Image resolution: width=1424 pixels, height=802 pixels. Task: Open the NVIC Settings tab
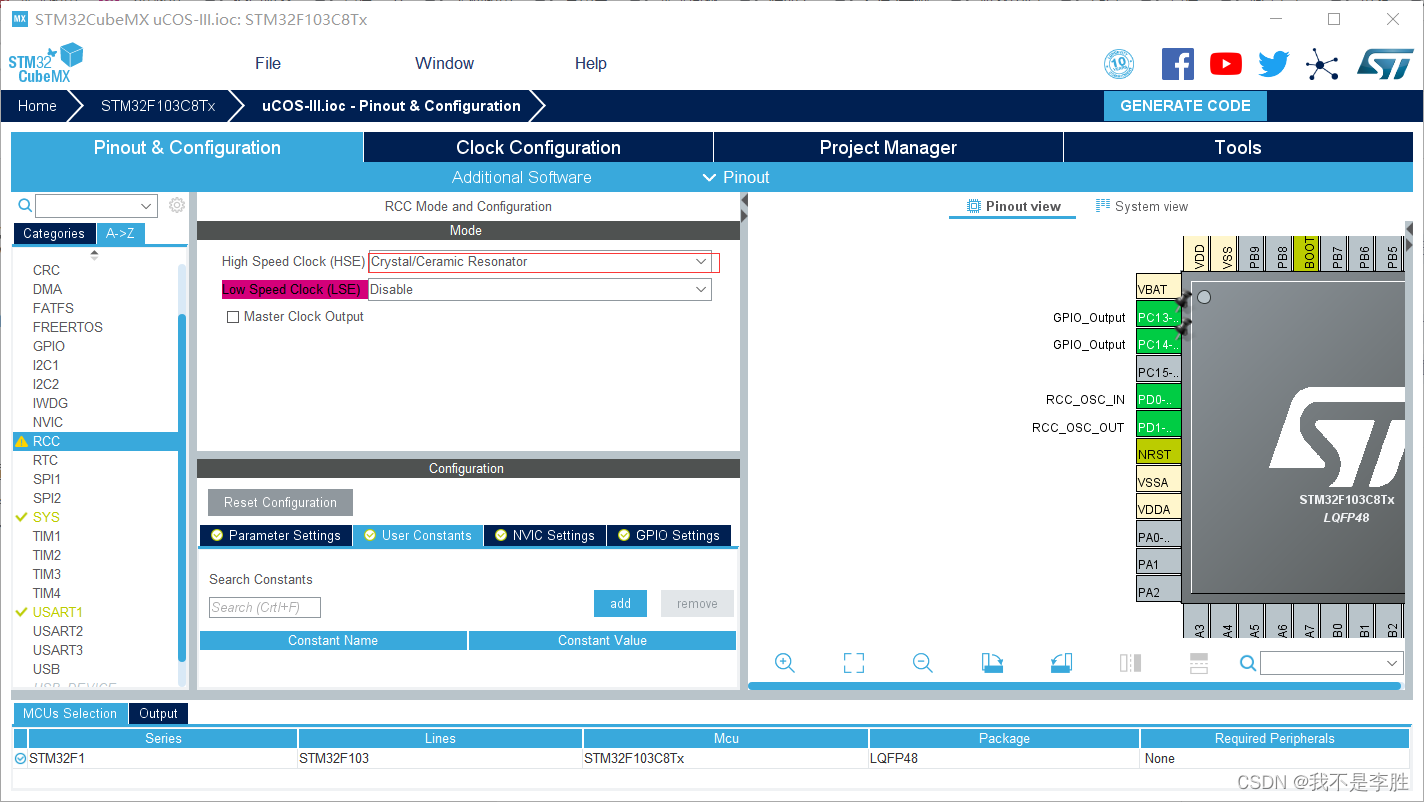(544, 536)
